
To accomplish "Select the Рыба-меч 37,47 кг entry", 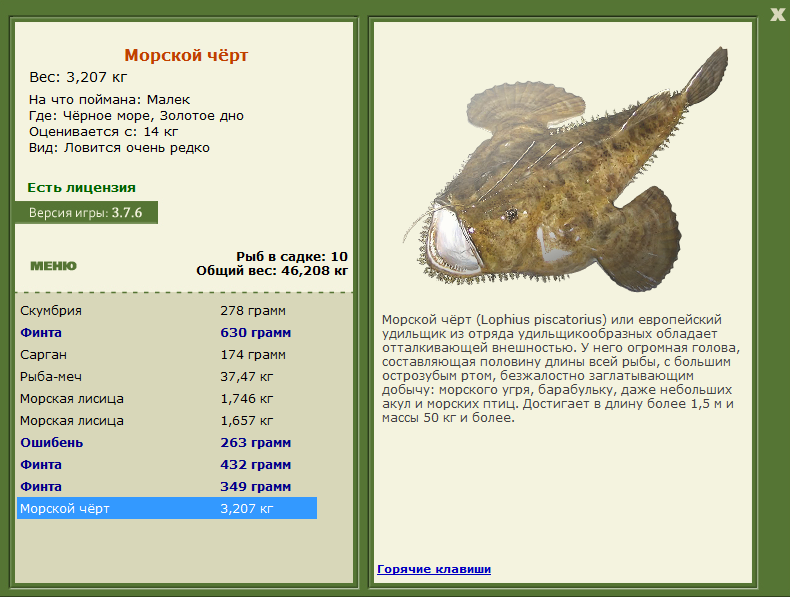I will [167, 377].
